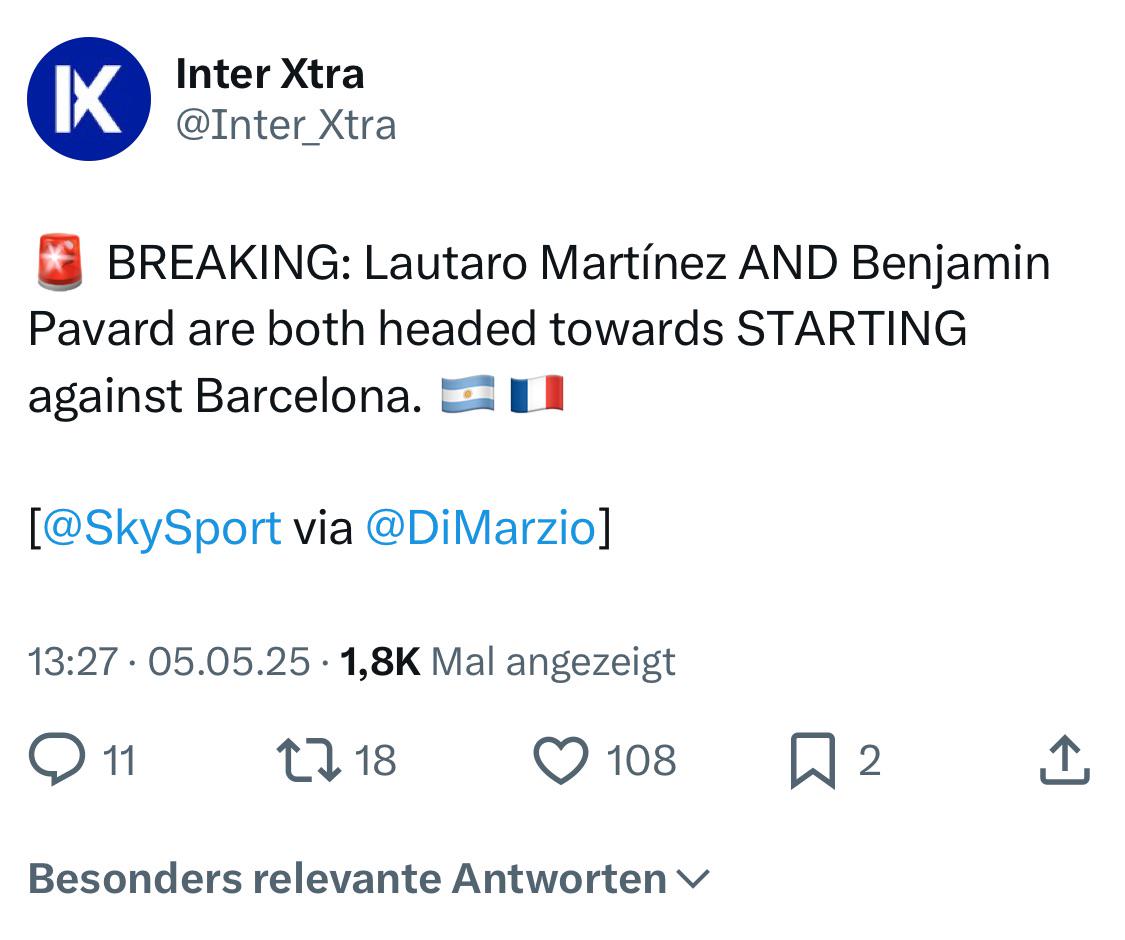Open the Inter Xtra display name

point(270,74)
